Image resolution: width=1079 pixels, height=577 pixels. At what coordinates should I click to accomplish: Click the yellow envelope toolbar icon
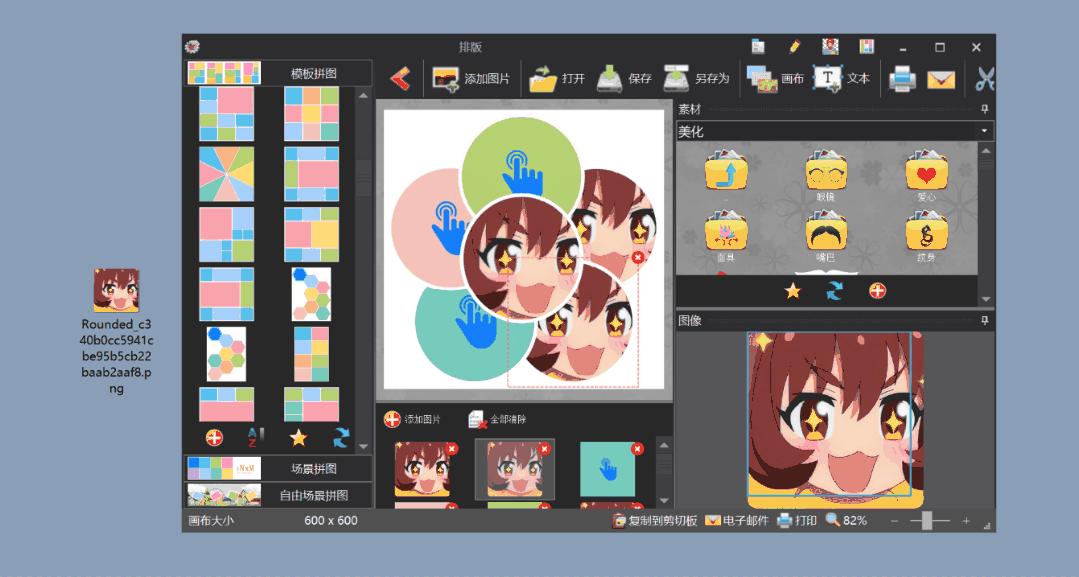point(941,80)
